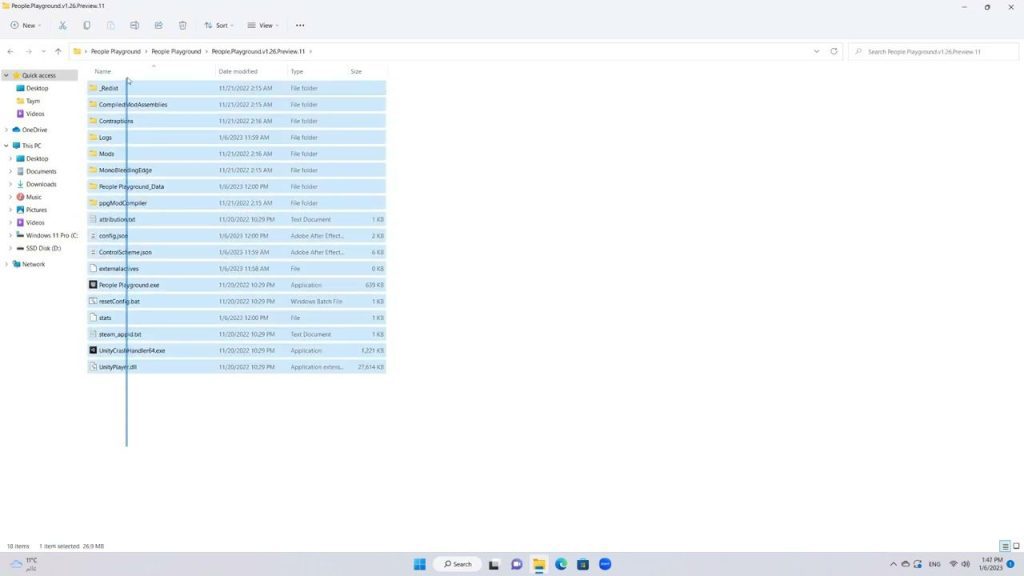Collapse the This PC tree node

tap(7, 146)
